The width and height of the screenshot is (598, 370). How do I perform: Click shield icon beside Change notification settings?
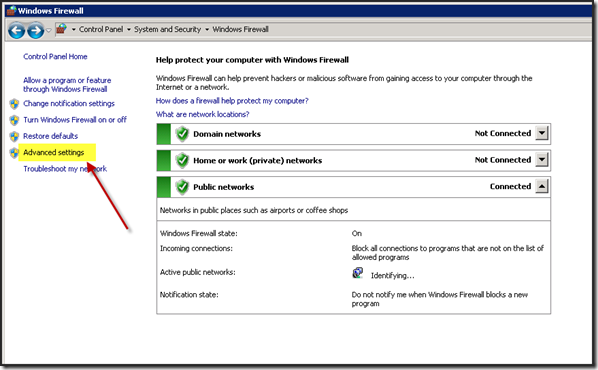coord(14,104)
